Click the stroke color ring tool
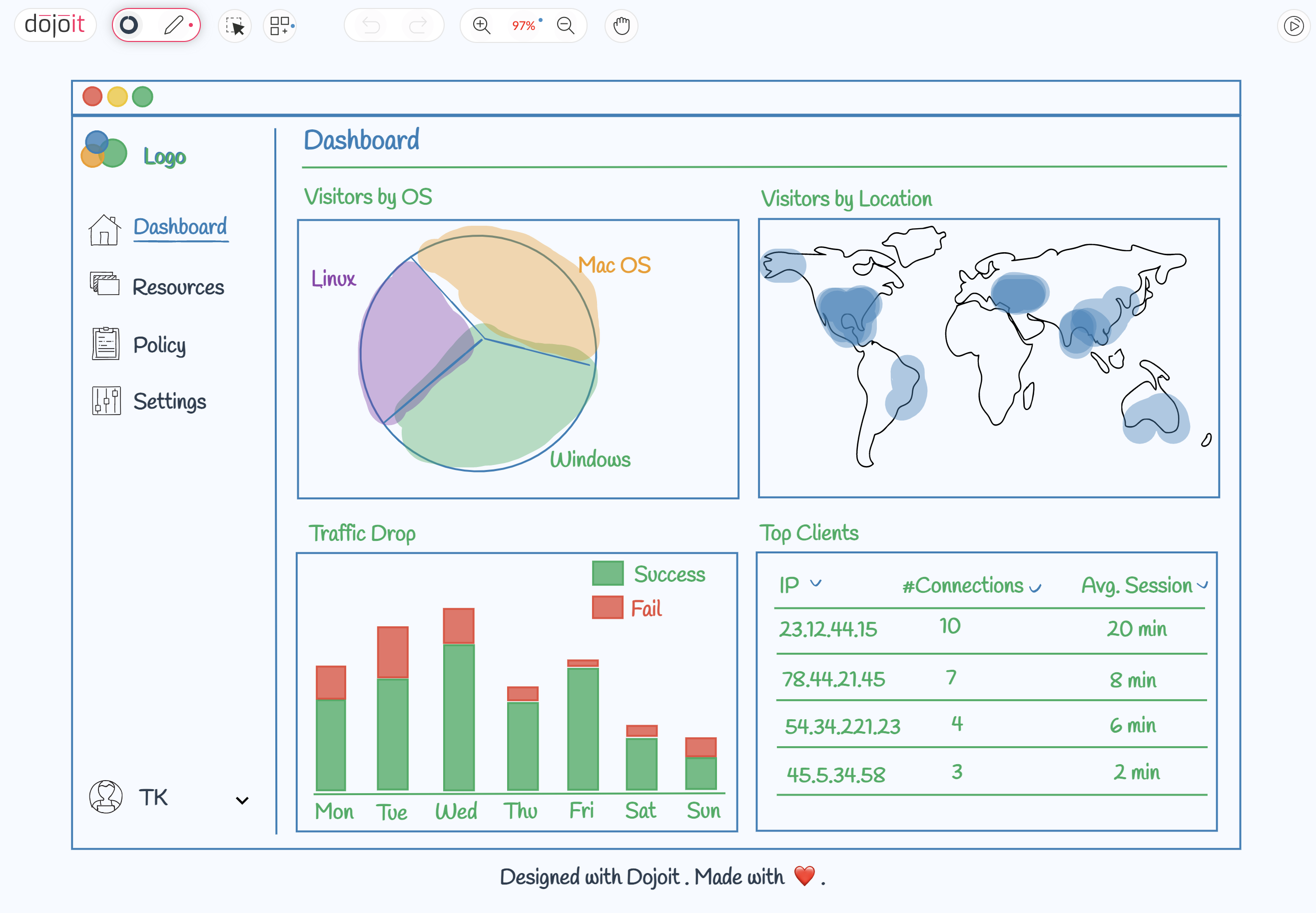The width and height of the screenshot is (1316, 913). tap(129, 25)
